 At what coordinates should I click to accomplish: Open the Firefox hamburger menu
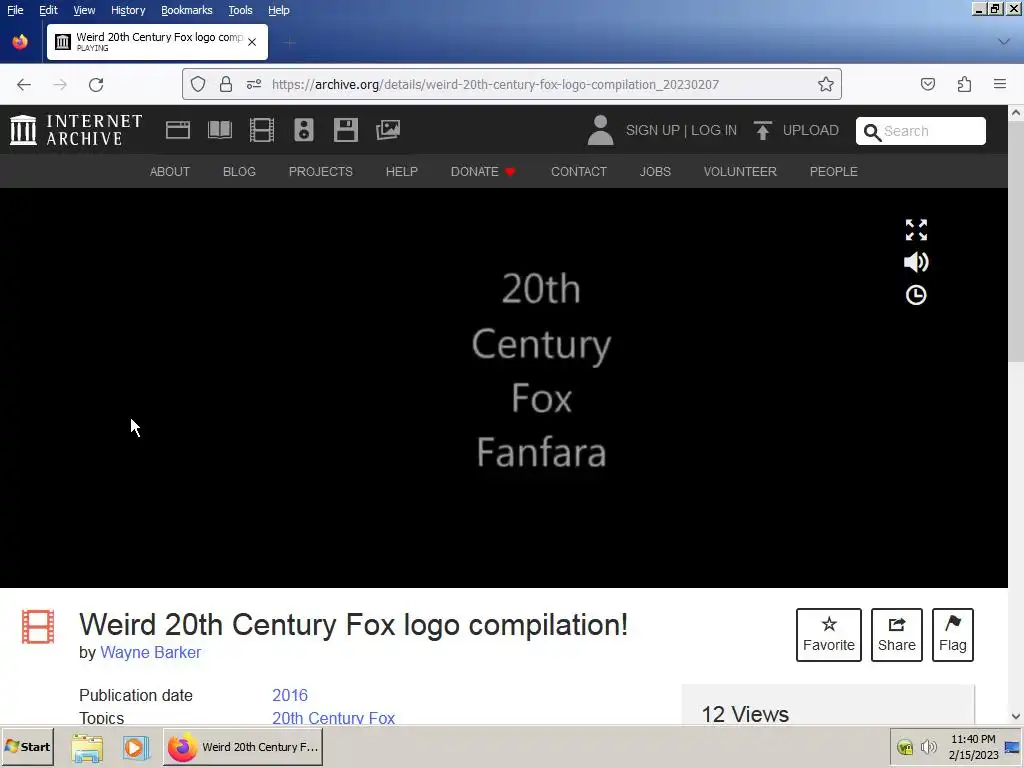1000,84
